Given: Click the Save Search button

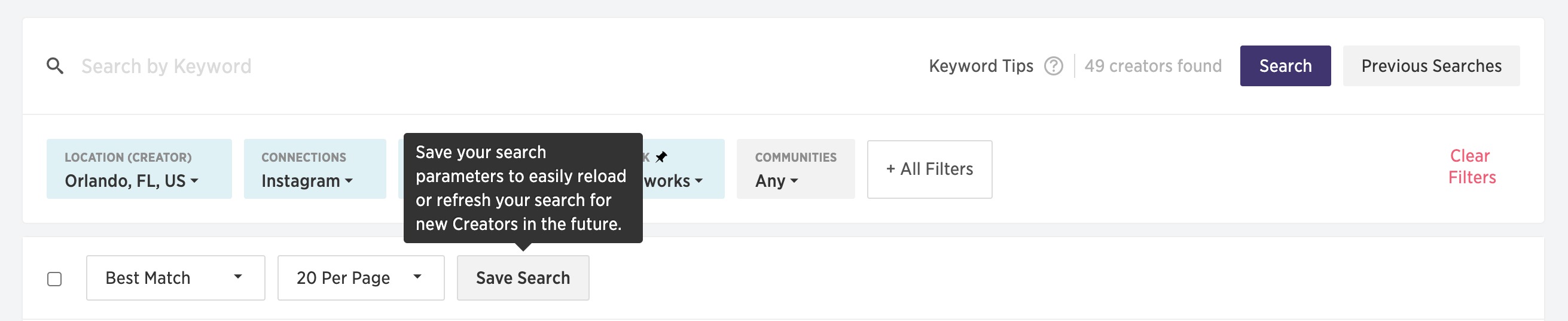Looking at the screenshot, I should point(523,278).
